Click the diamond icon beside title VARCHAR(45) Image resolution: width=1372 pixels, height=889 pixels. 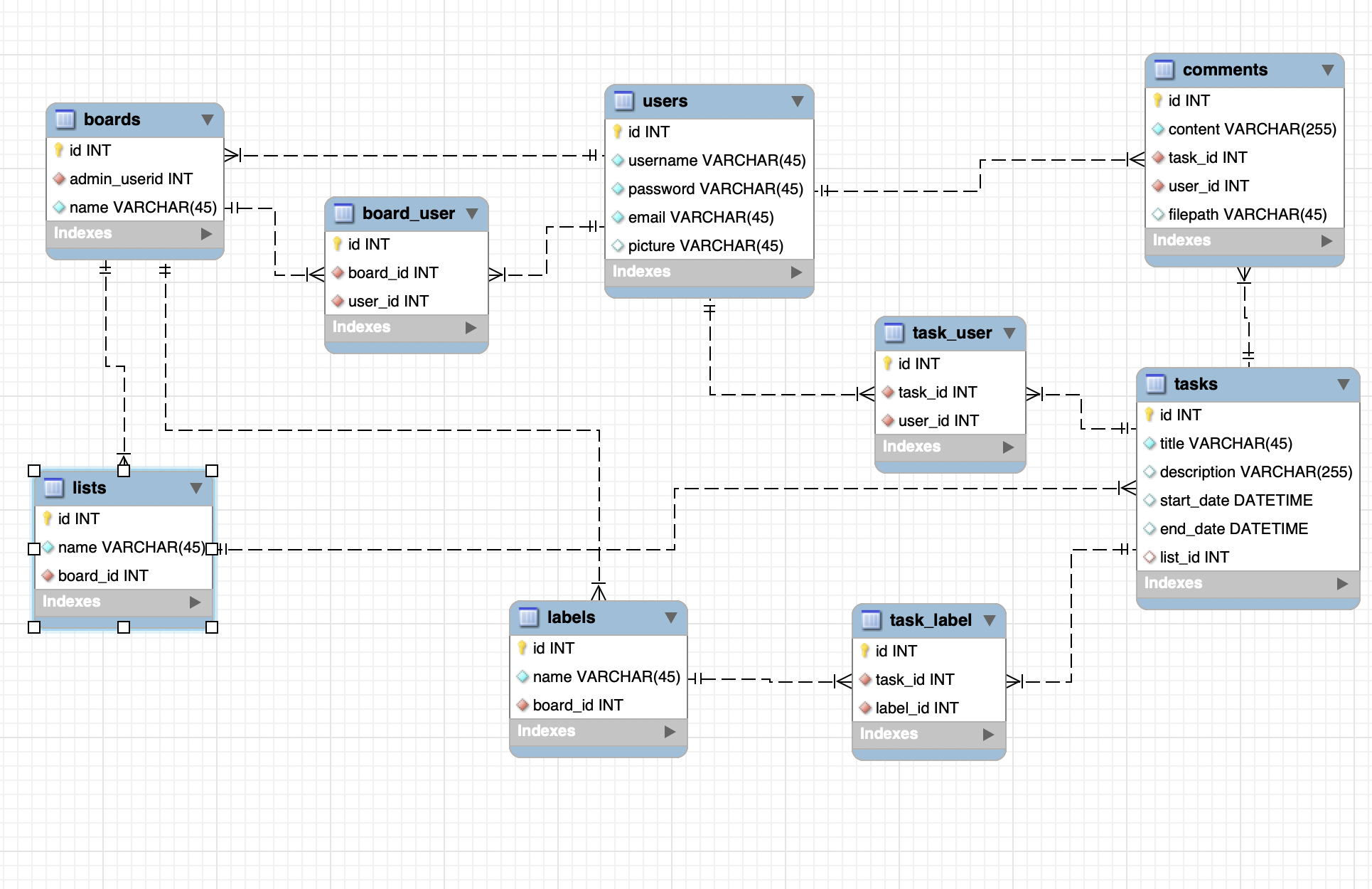pos(1149,443)
